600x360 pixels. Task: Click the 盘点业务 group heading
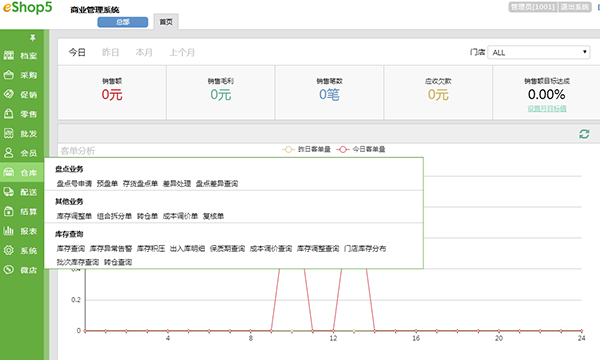click(x=69, y=169)
